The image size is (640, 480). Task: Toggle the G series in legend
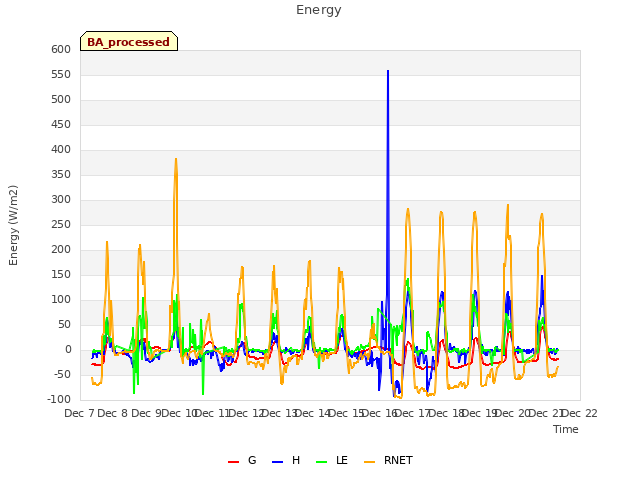242,460
